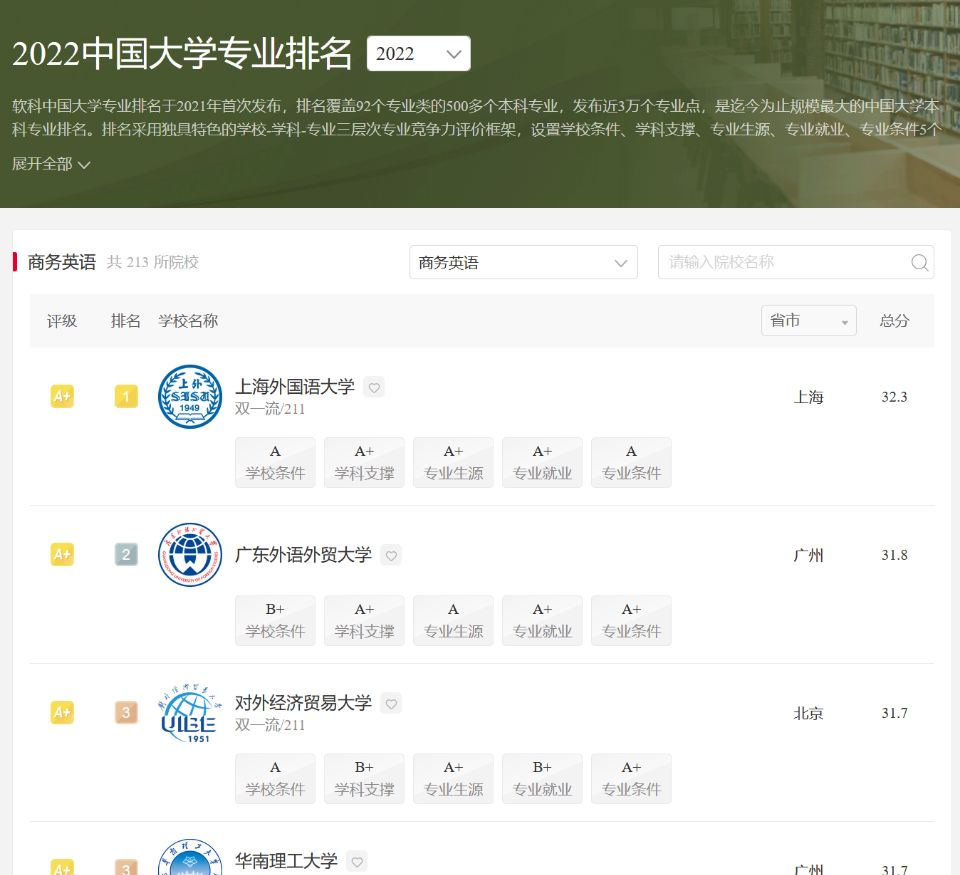Click the 对外经济贸易大学 UIBE logo

189,713
